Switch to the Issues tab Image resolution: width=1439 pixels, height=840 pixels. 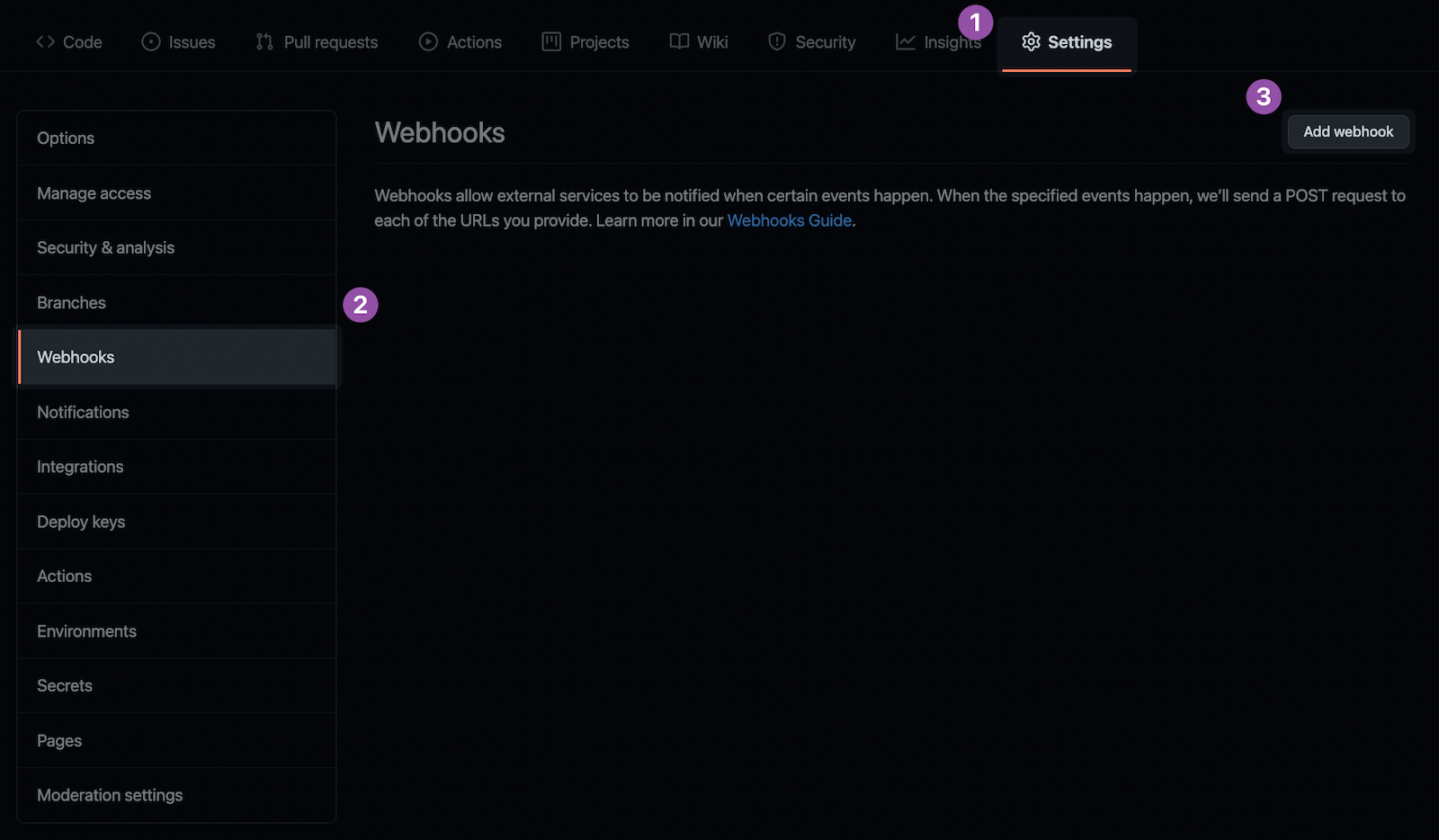pyautogui.click(x=179, y=42)
